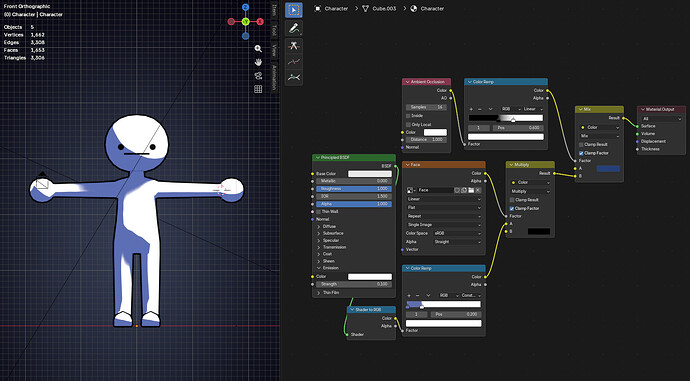Toggle the camera view icon in viewport
The width and height of the screenshot is (690, 381).
click(x=258, y=76)
